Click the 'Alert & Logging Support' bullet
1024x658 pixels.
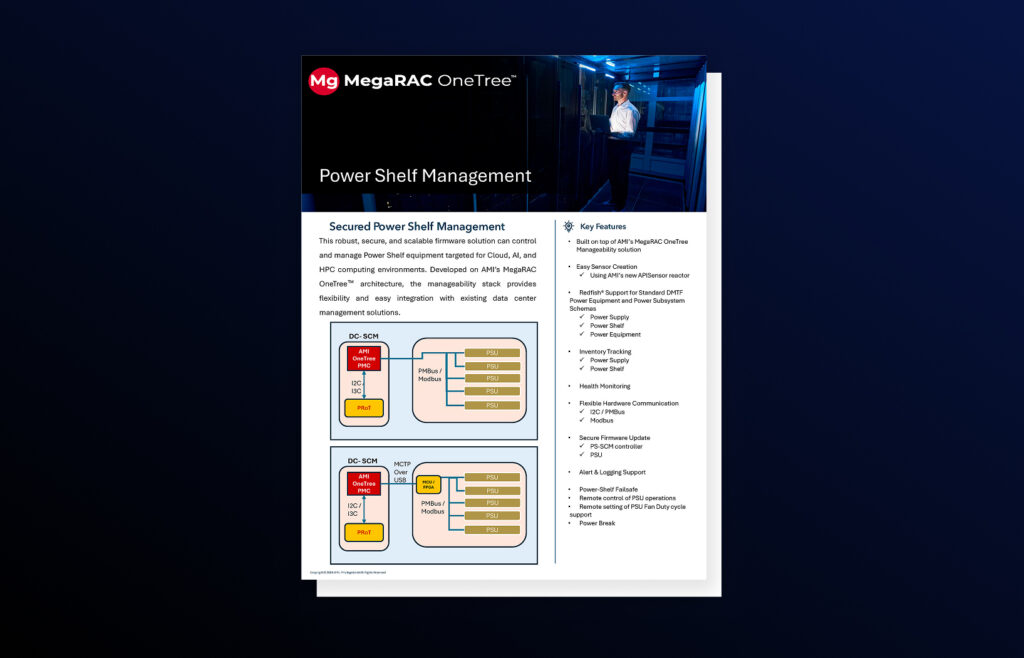click(612, 472)
